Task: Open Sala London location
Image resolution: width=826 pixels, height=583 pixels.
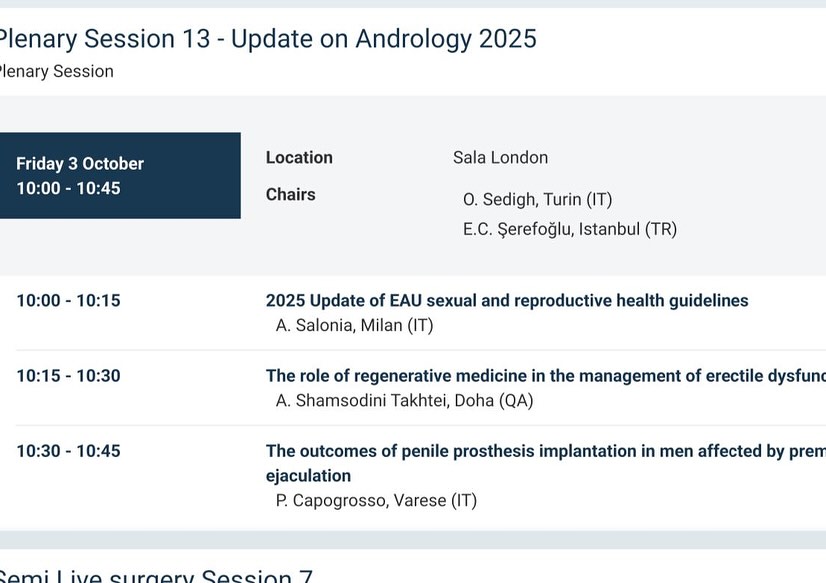Action: (x=500, y=157)
